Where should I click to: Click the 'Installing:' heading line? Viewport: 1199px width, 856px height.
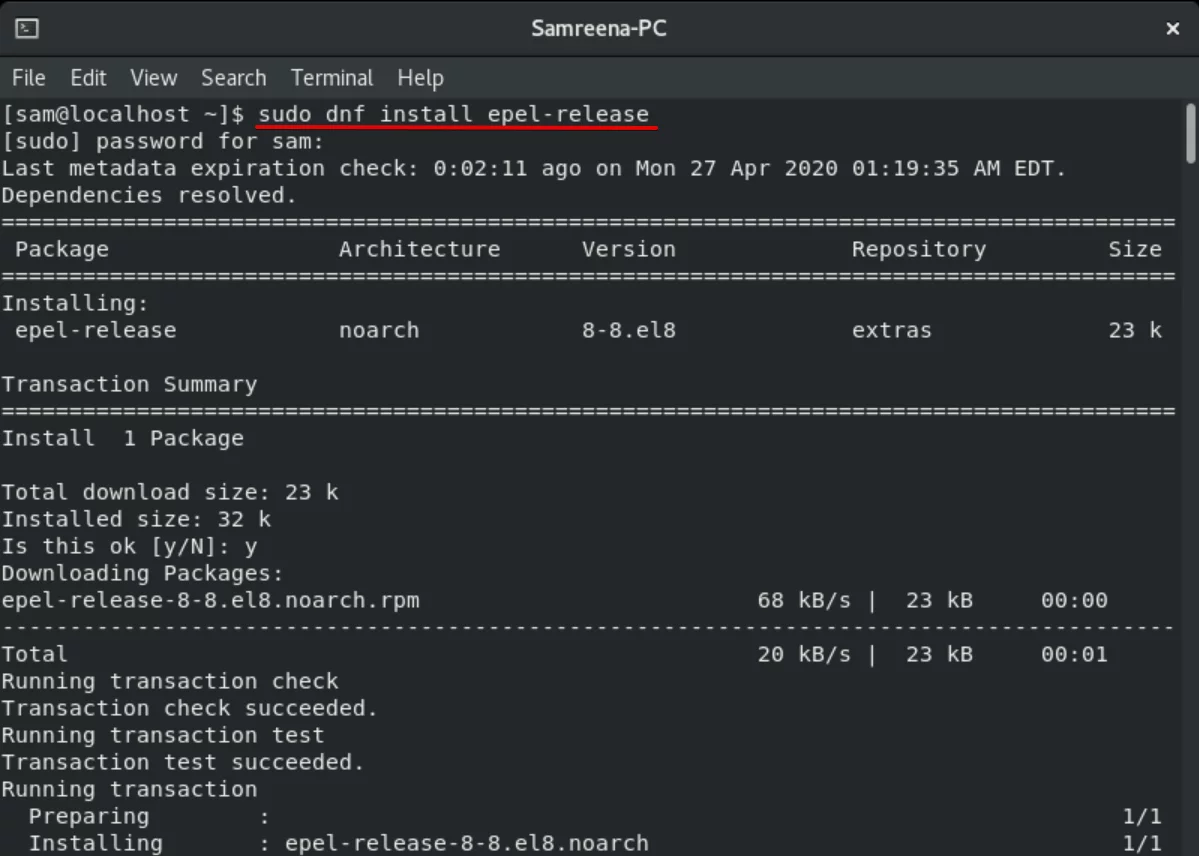coord(75,303)
